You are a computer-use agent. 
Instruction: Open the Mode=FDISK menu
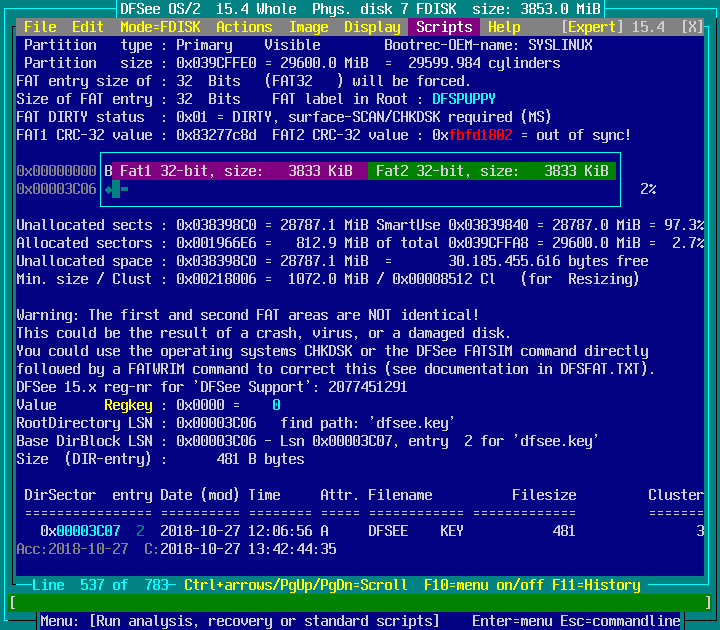click(x=160, y=27)
